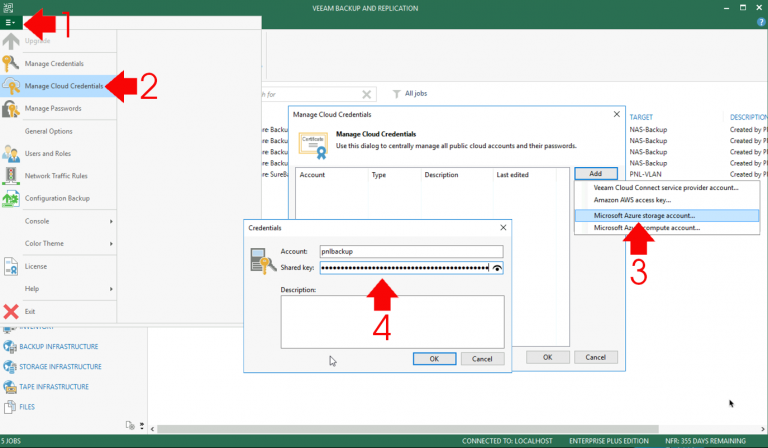The image size is (768, 448).
Task: Close the Credentials dialog
Action: (503, 228)
